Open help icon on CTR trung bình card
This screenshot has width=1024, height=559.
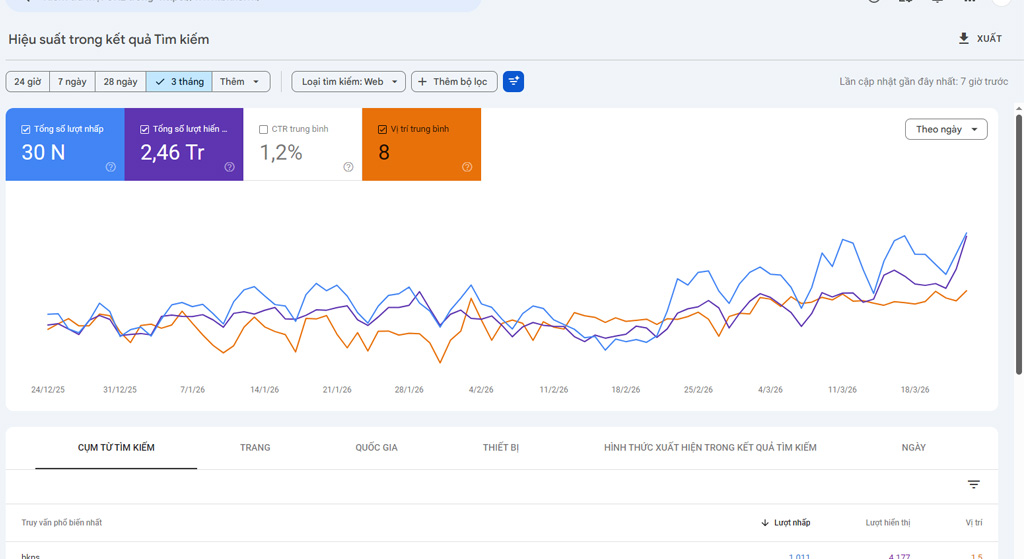click(x=348, y=167)
